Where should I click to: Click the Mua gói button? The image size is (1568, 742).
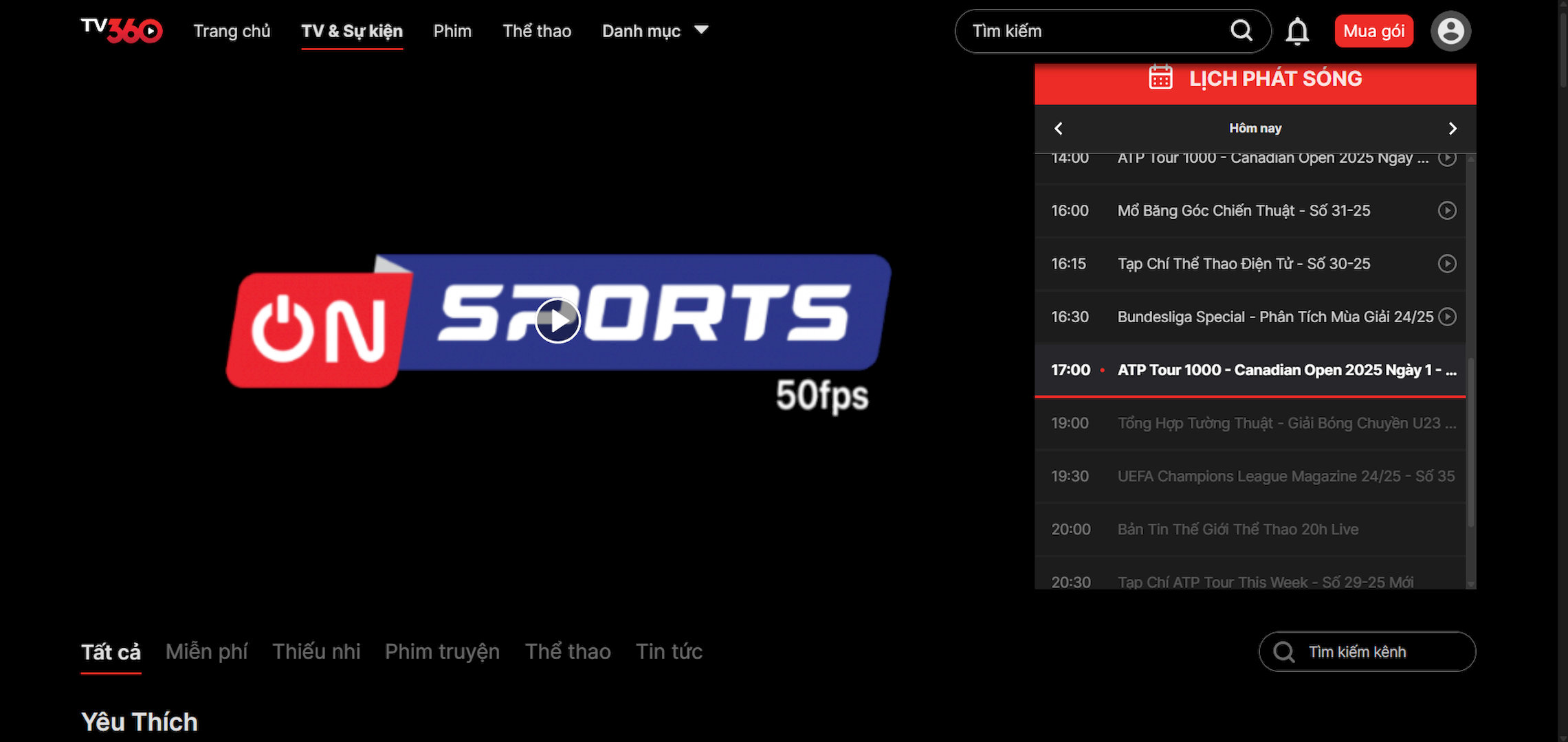(x=1373, y=31)
